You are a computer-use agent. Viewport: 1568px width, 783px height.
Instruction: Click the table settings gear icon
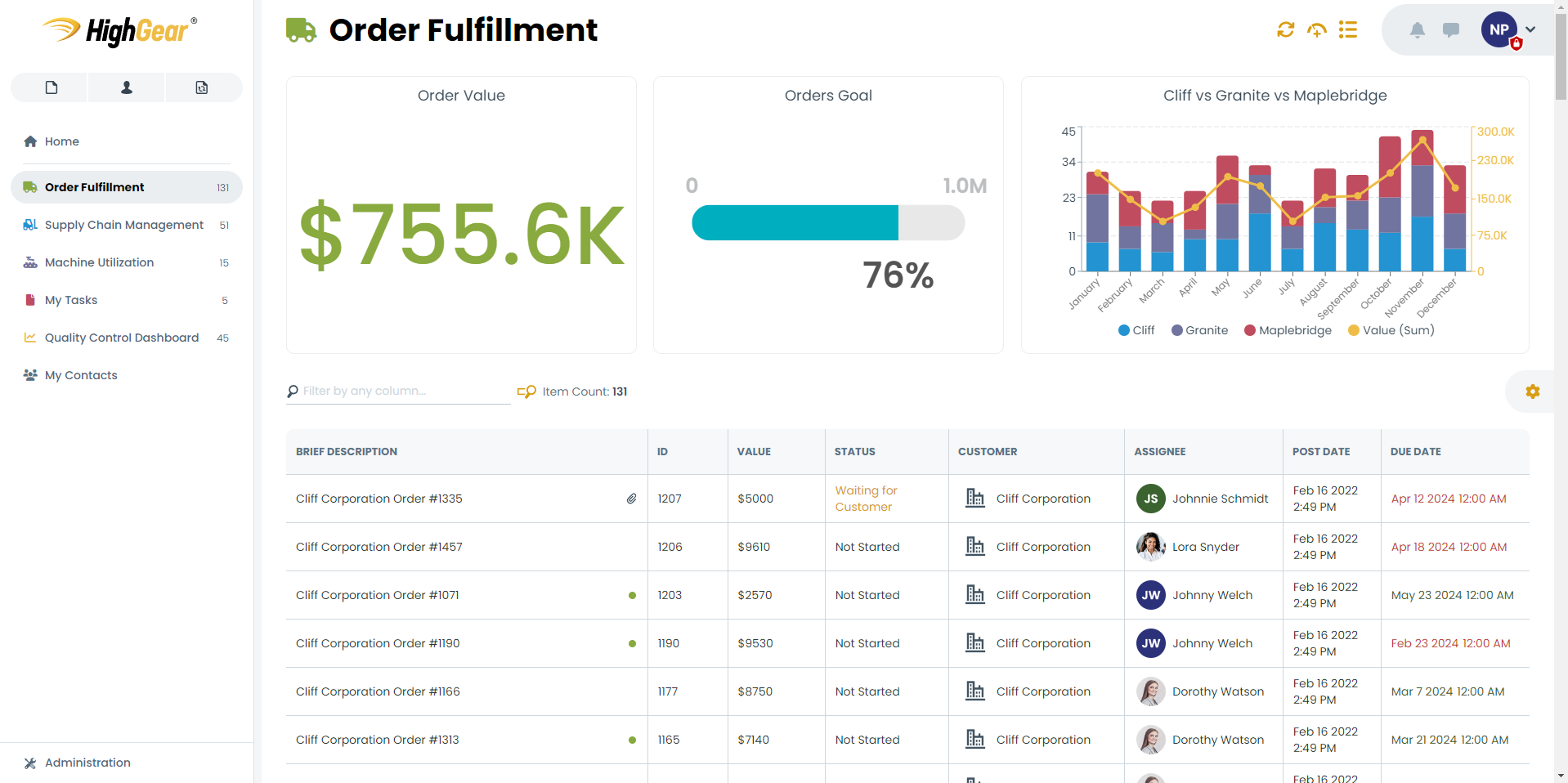tap(1533, 391)
